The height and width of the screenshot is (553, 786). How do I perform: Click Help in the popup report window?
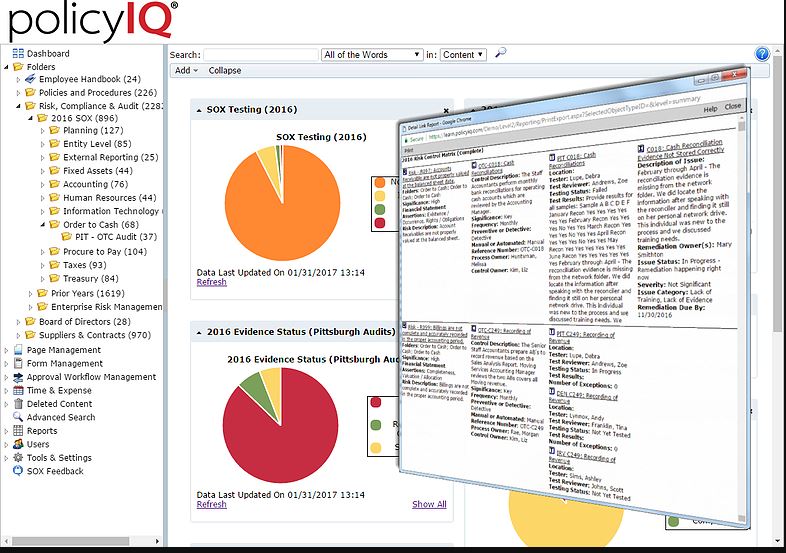tap(710, 109)
